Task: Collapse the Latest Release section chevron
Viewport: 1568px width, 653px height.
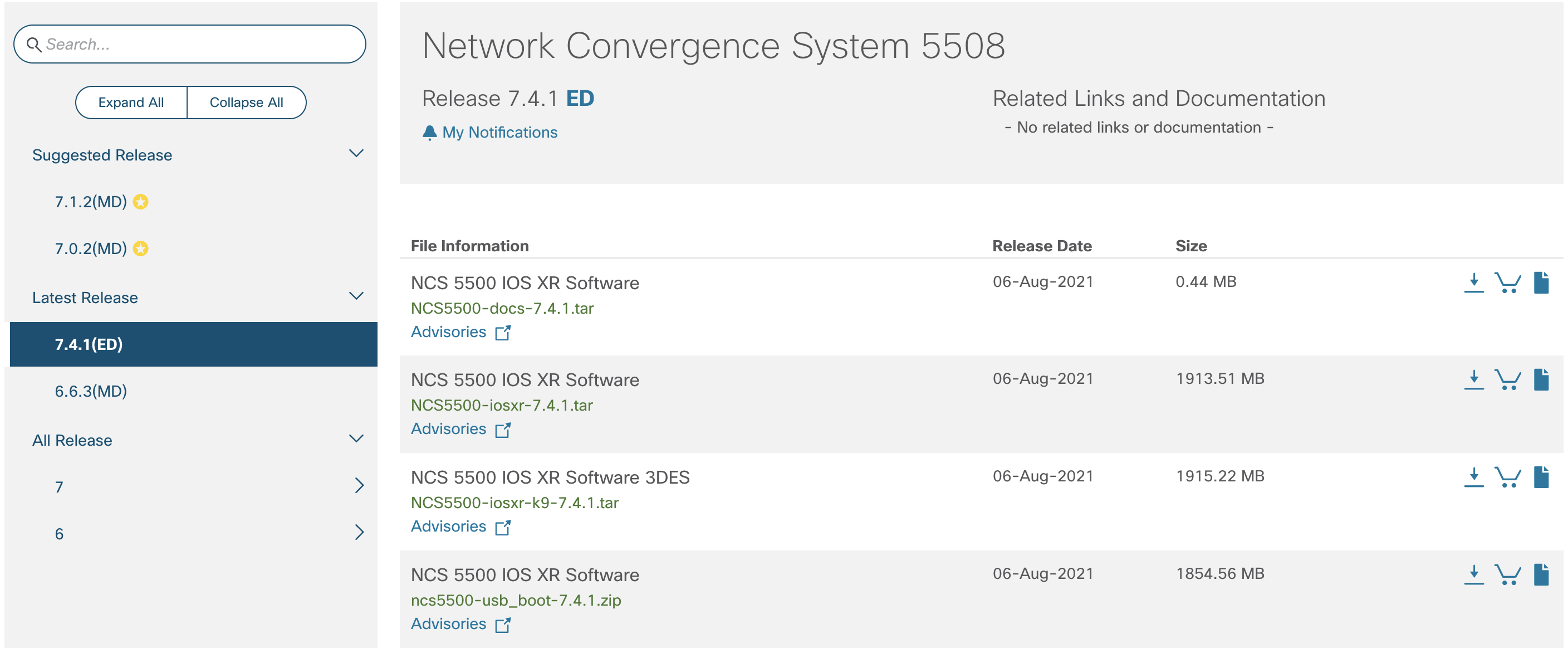Action: pyautogui.click(x=356, y=296)
